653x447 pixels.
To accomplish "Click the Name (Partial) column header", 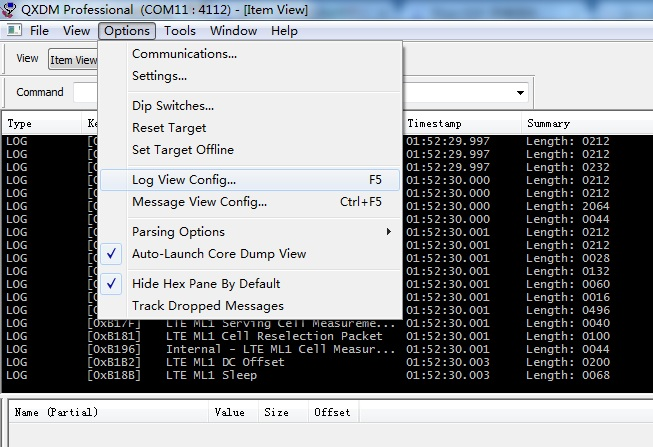I will pyautogui.click(x=108, y=412).
